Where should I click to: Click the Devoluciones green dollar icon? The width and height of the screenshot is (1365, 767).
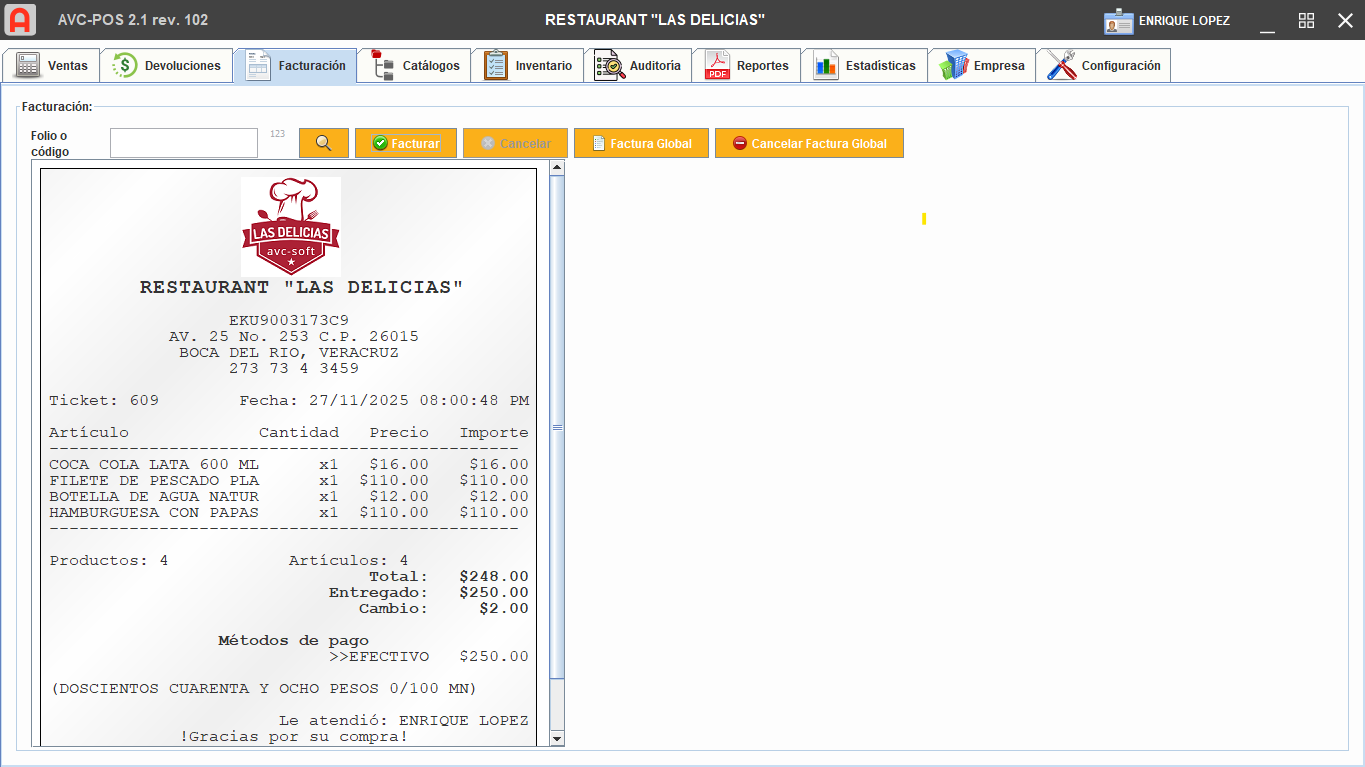coord(125,66)
